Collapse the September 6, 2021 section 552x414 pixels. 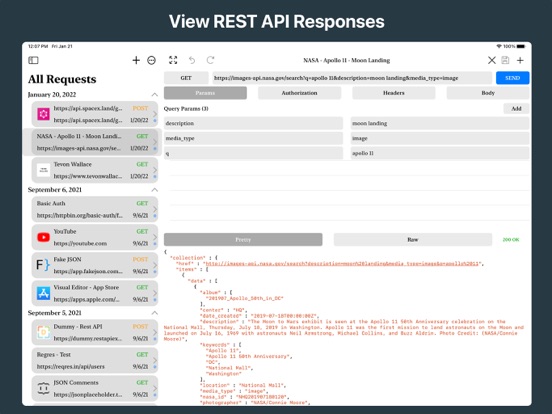coord(155,190)
